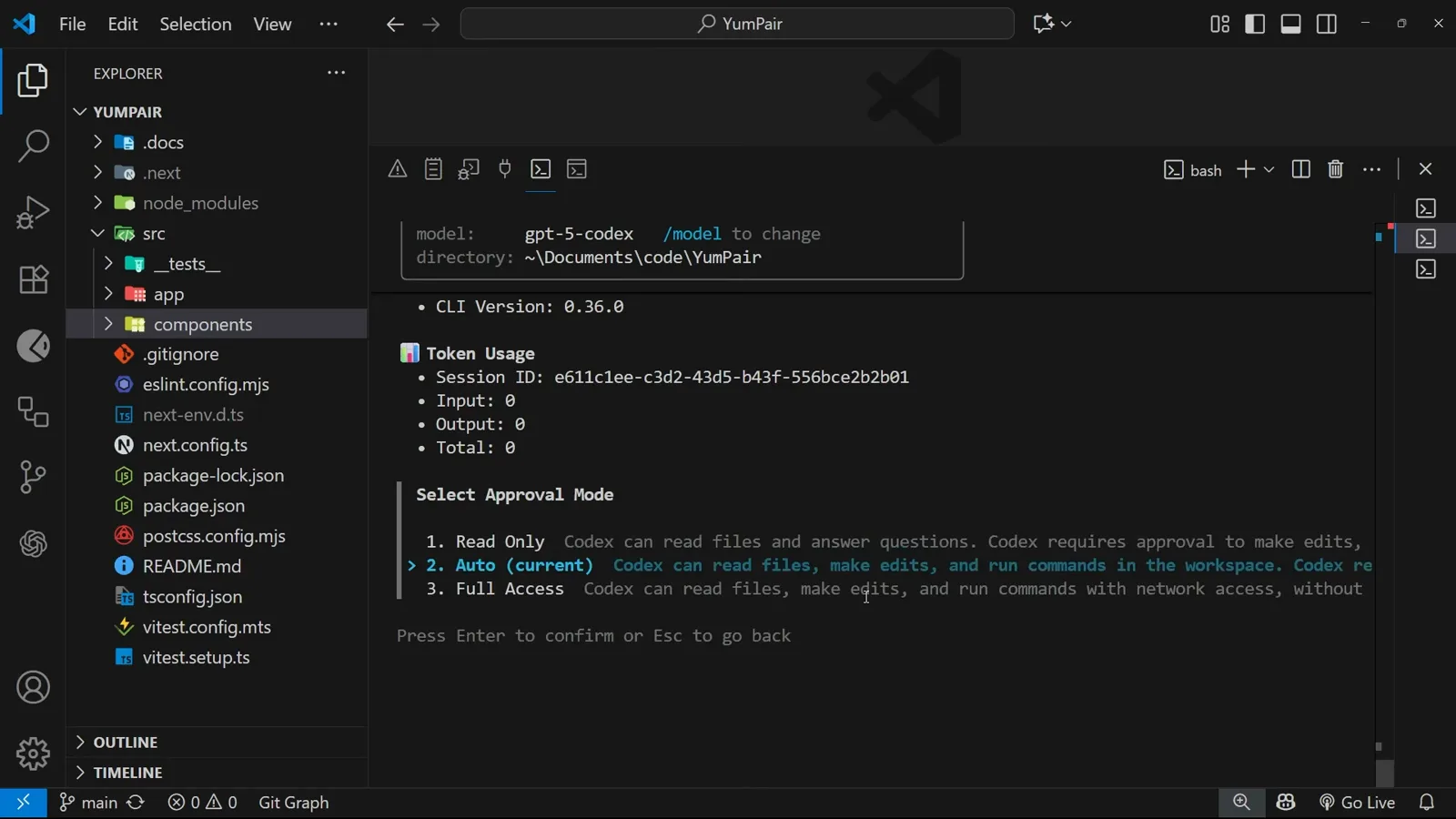Open the ChatGPT Codex sidebar icon
This screenshot has height=819, width=1456.
pyautogui.click(x=33, y=543)
